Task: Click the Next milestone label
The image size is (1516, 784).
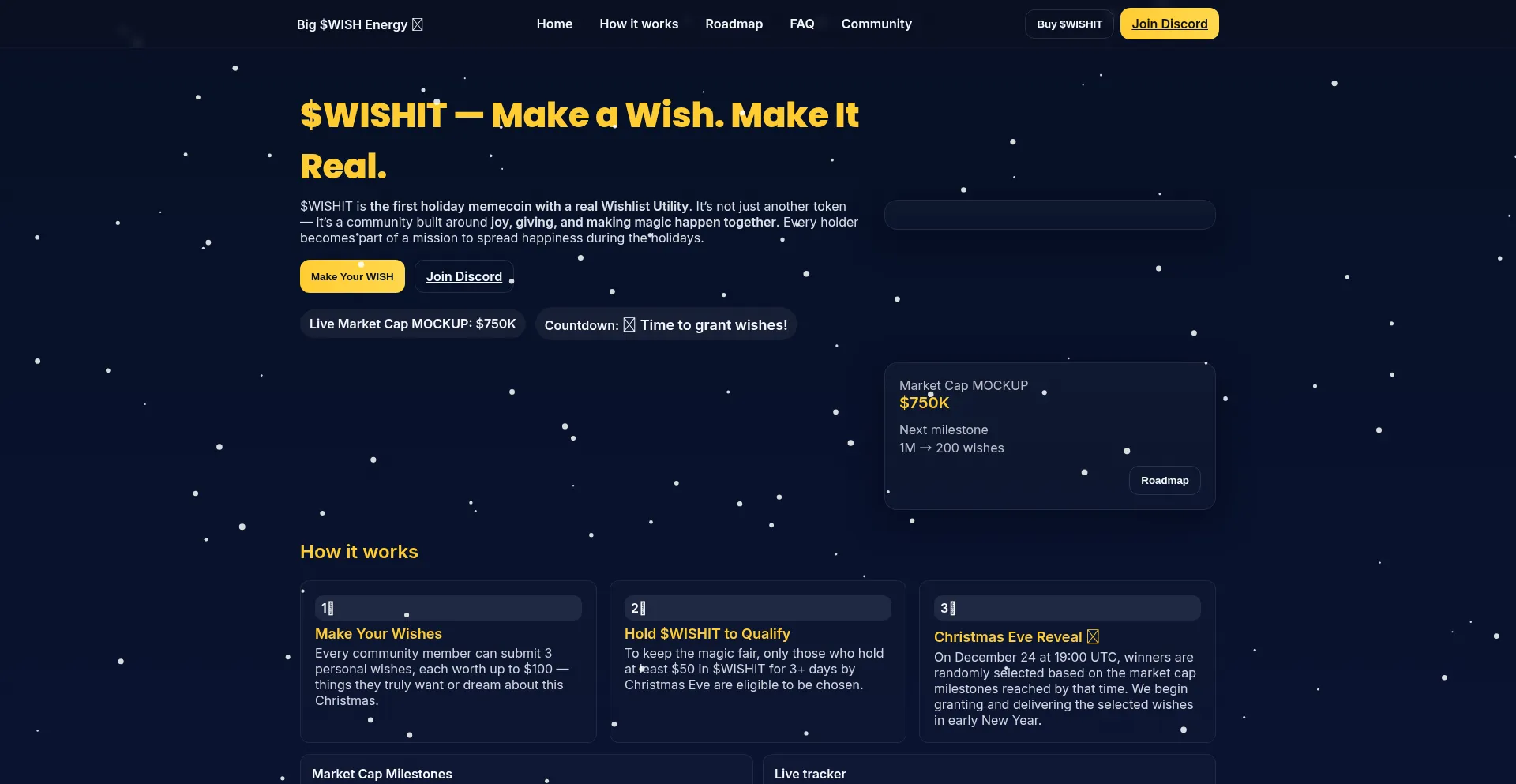Action: tap(944, 430)
